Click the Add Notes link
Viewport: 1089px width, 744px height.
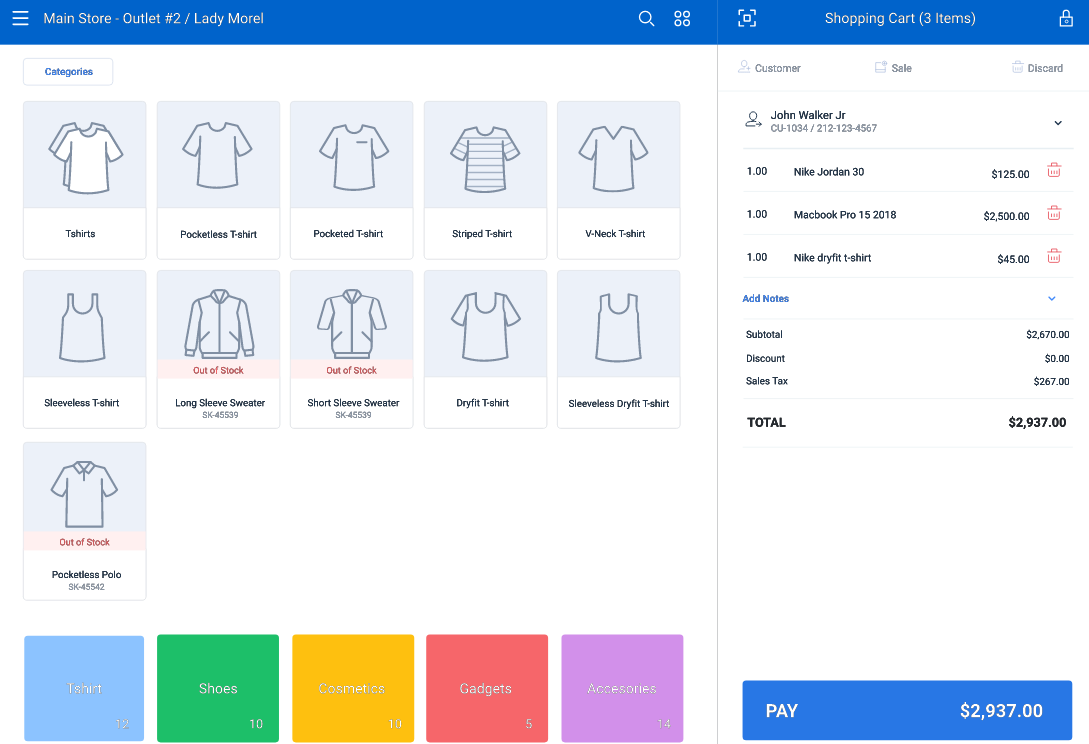(x=765, y=299)
